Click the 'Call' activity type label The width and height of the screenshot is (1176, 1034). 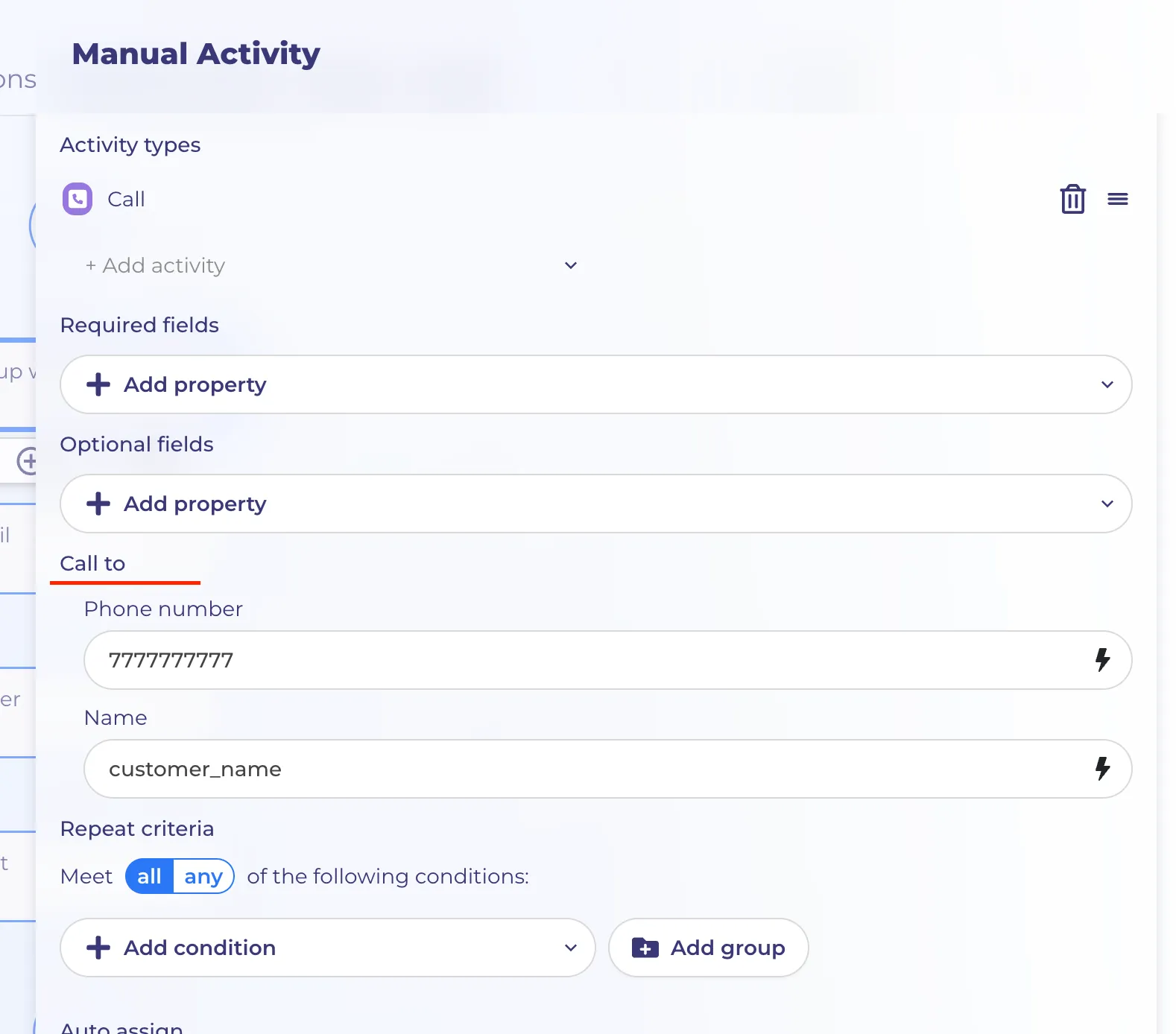(x=126, y=199)
